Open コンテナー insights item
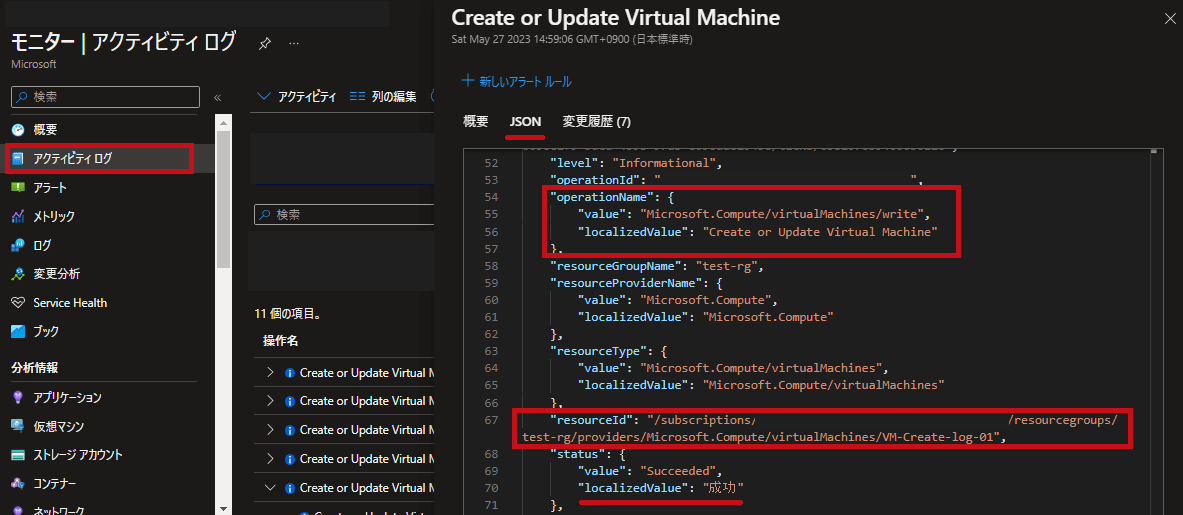Screen dimensions: 1183x515 point(54,483)
